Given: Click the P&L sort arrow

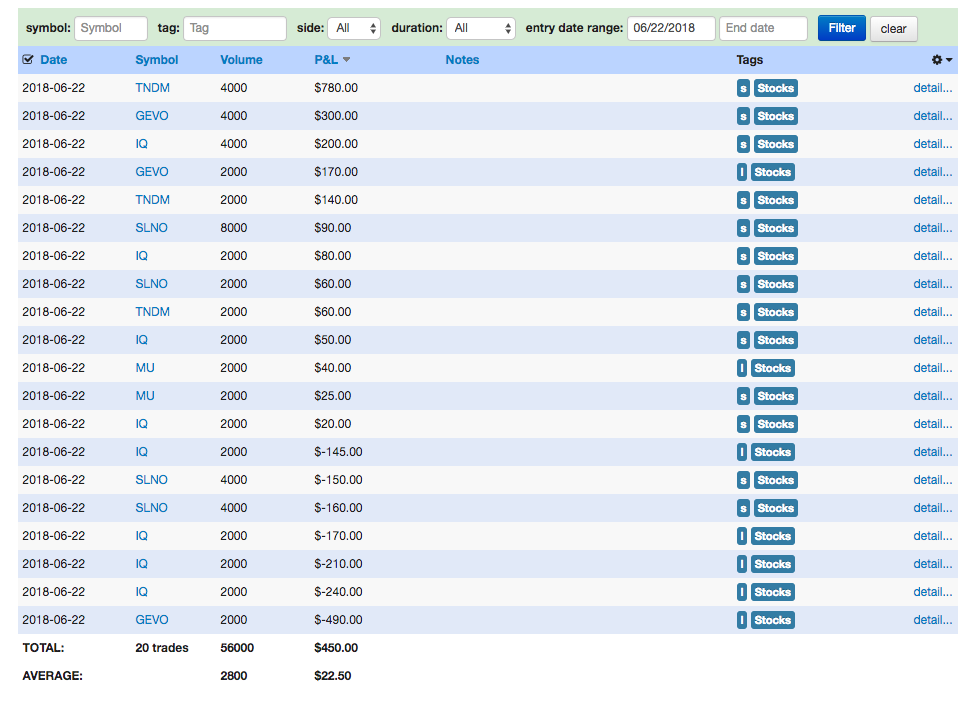Looking at the screenshot, I should (x=346, y=60).
